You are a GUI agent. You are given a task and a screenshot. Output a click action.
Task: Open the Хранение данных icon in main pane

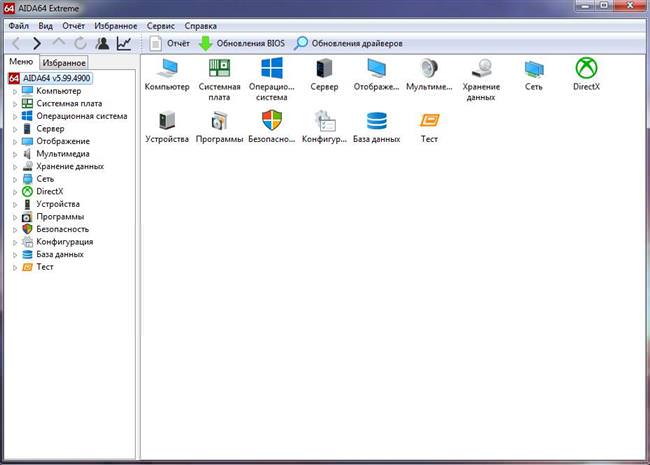tap(481, 69)
